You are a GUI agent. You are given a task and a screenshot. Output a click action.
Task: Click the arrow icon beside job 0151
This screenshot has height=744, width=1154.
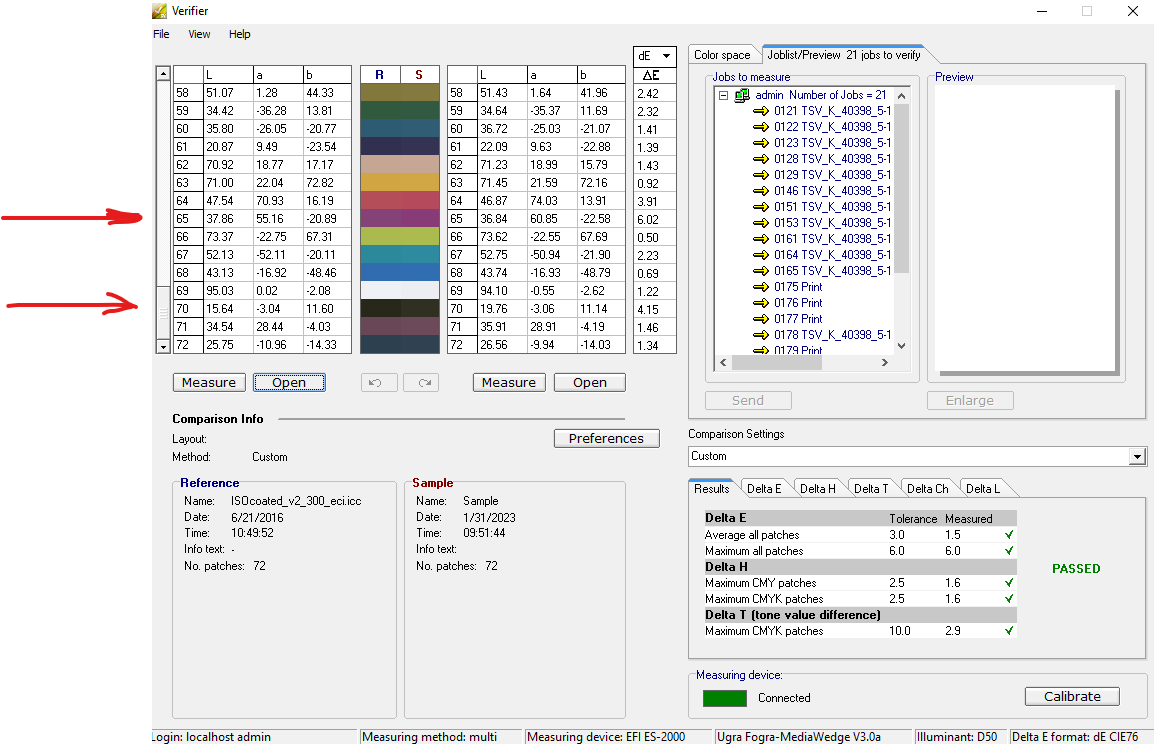pos(761,207)
